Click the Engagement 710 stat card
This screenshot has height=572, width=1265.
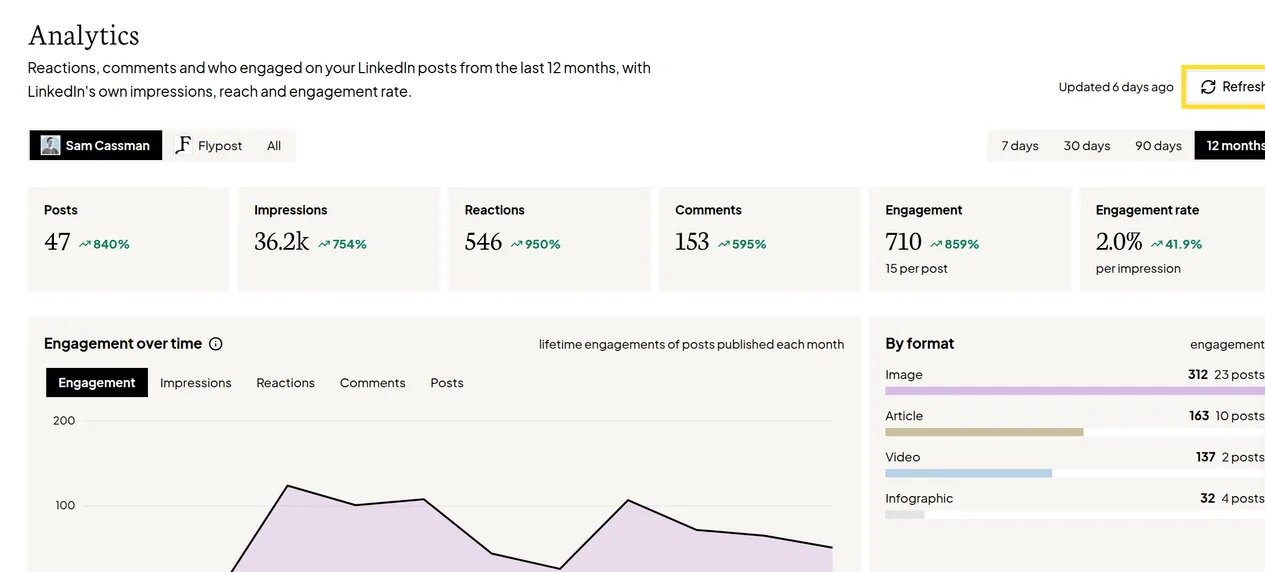click(x=970, y=239)
